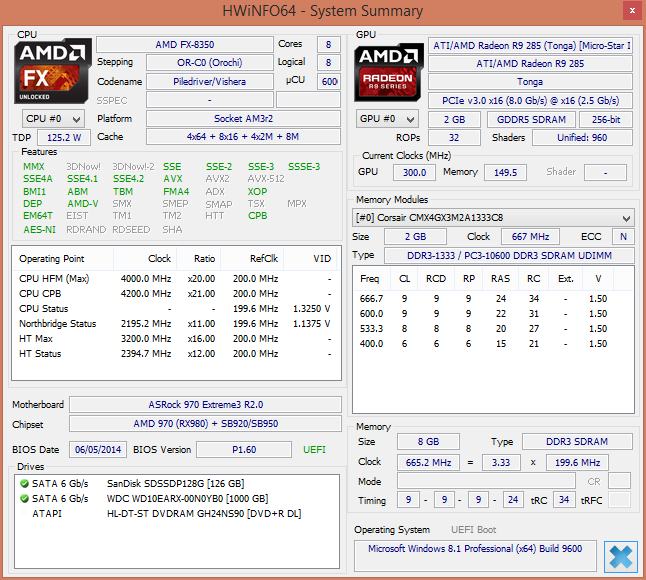Click the RefClk column header
This screenshot has height=580, width=646.
[x=252, y=259]
